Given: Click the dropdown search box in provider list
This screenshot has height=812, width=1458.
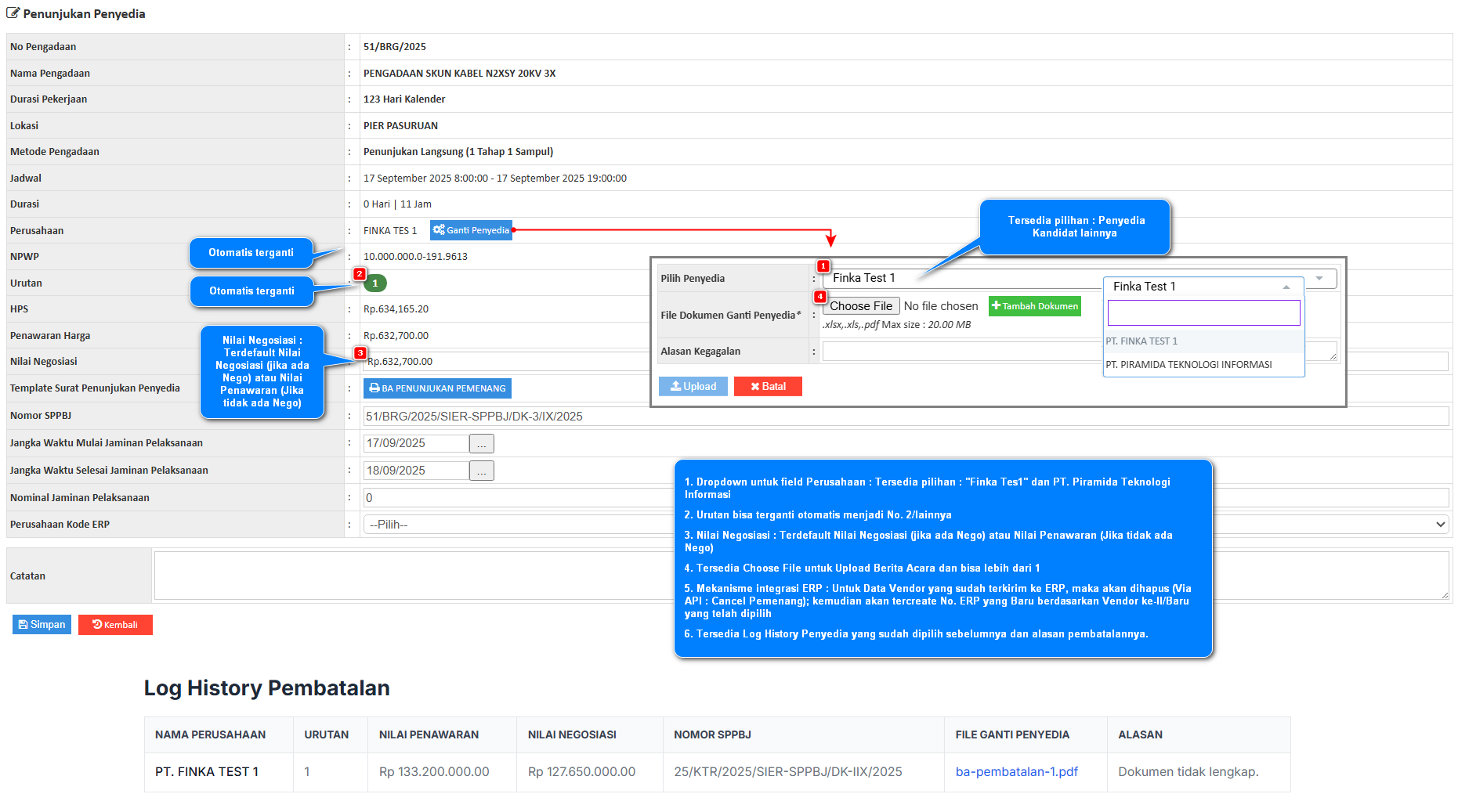Looking at the screenshot, I should pyautogui.click(x=1203, y=313).
